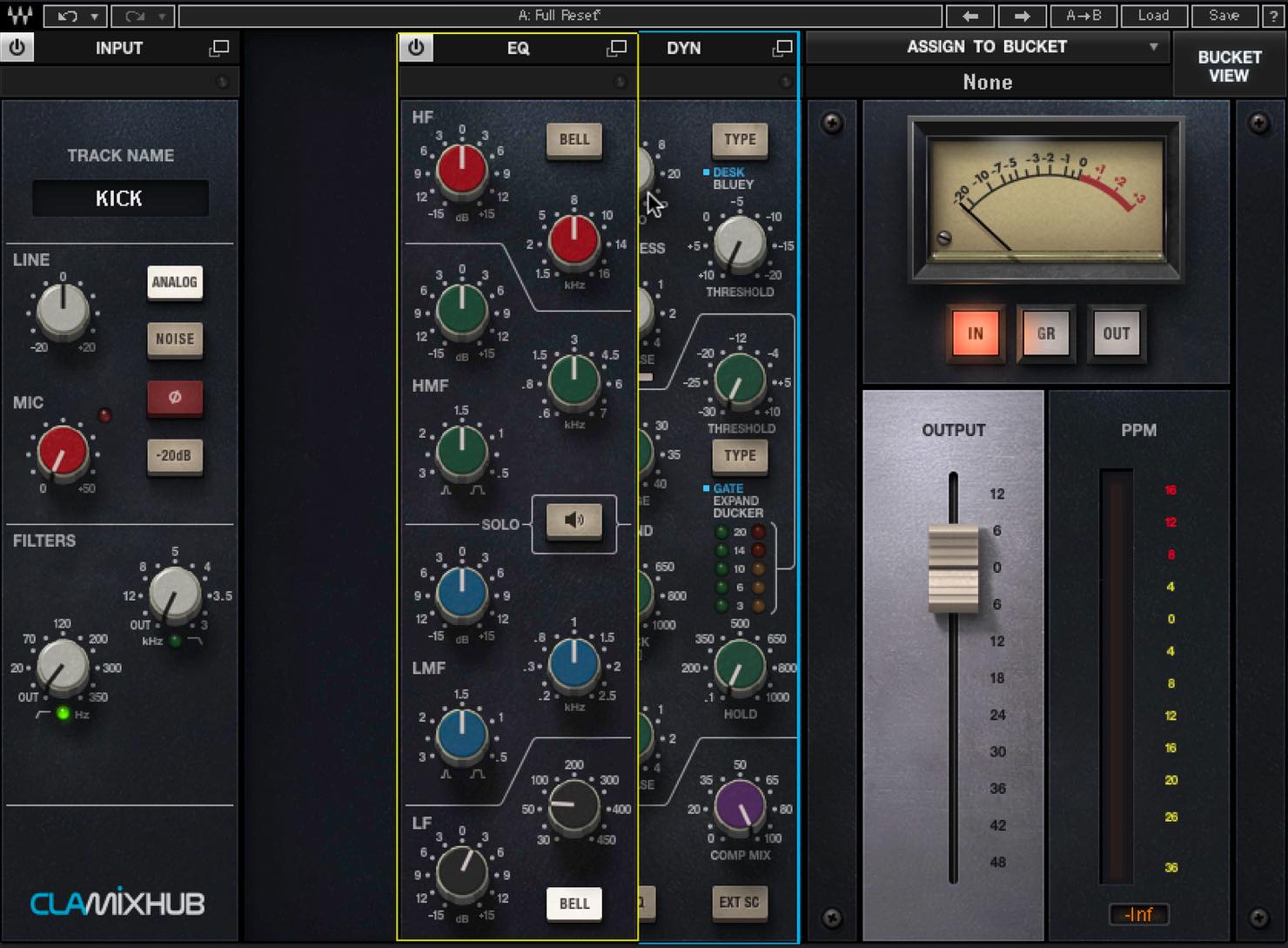1288x948 pixels.
Task: Toggle the HF BELL button
Action: (574, 139)
